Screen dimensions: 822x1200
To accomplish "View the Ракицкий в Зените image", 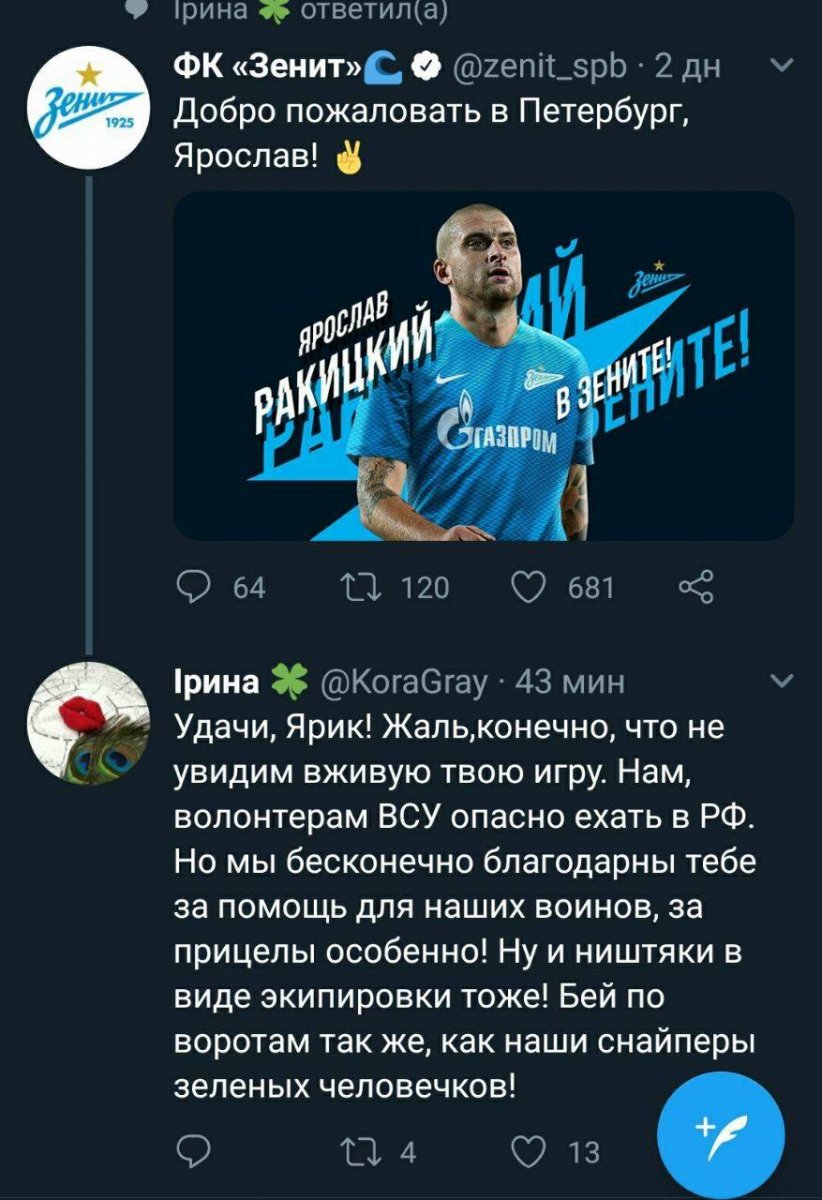I will 484,366.
